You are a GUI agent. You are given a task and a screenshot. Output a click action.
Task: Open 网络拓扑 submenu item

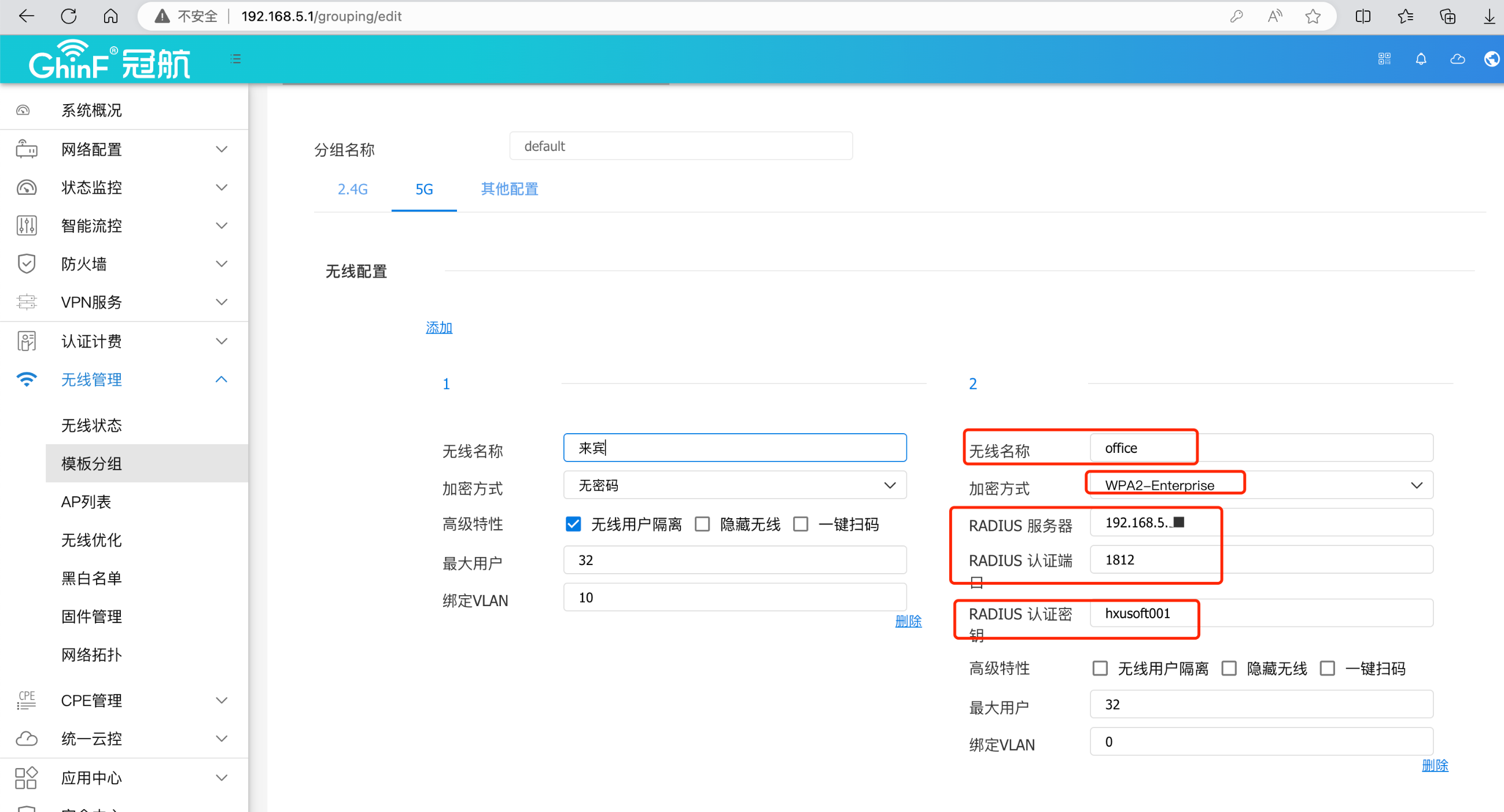click(x=91, y=654)
